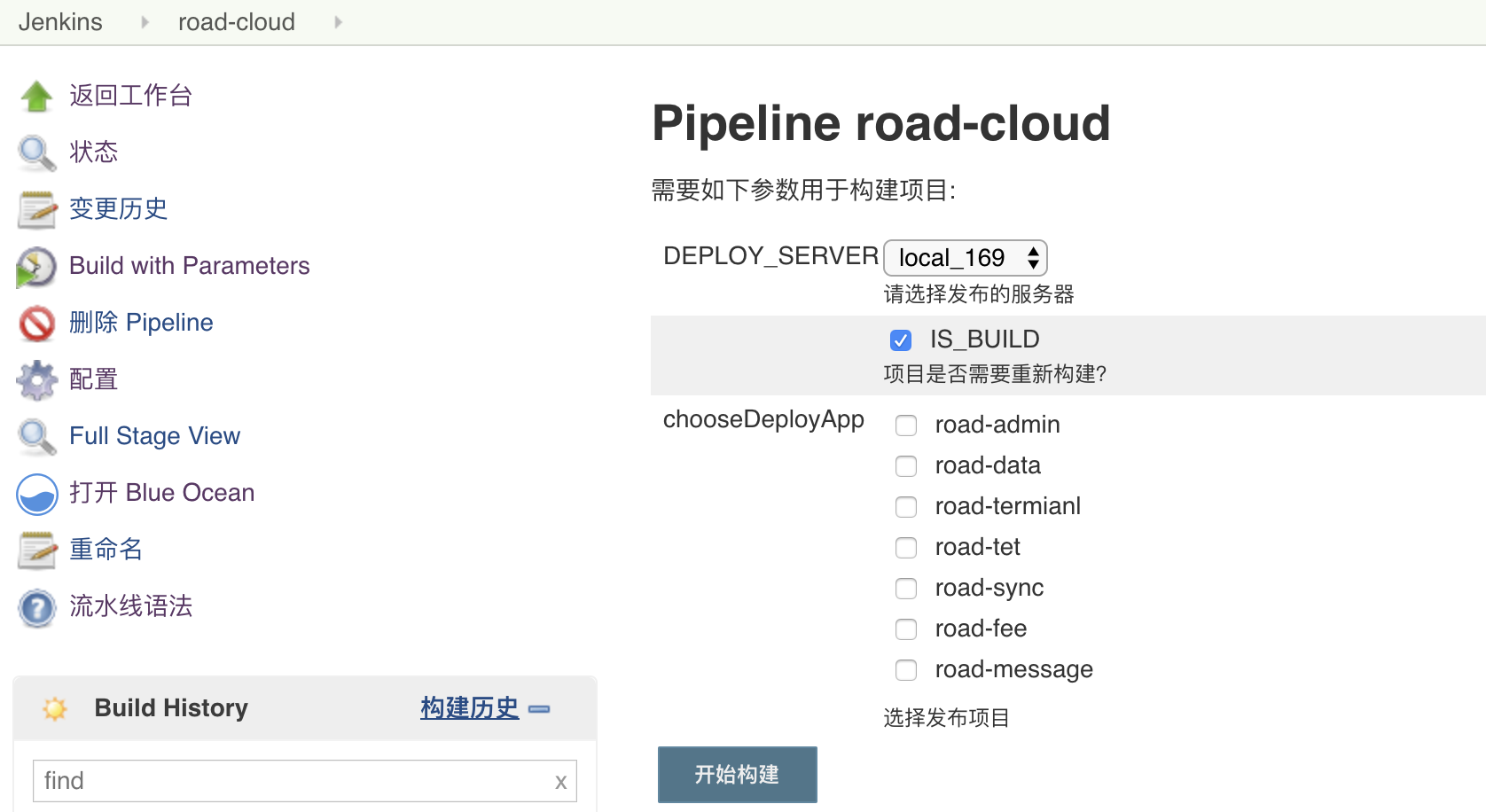Open the DEPLOY_SERVER dropdown
1486x812 pixels.
tap(966, 258)
